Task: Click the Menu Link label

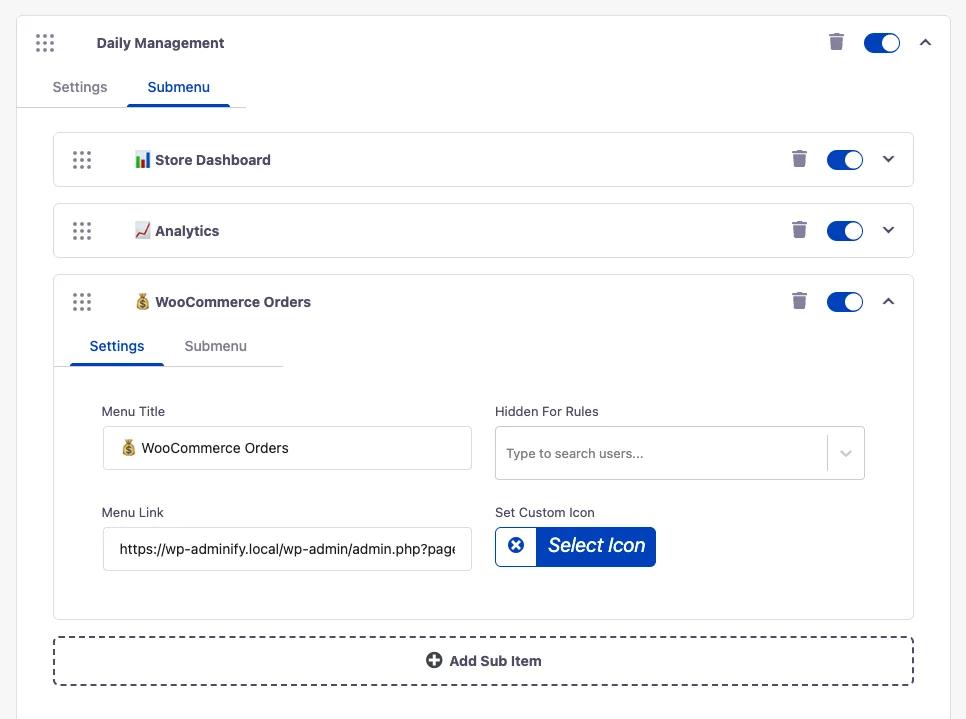Action: 132,513
